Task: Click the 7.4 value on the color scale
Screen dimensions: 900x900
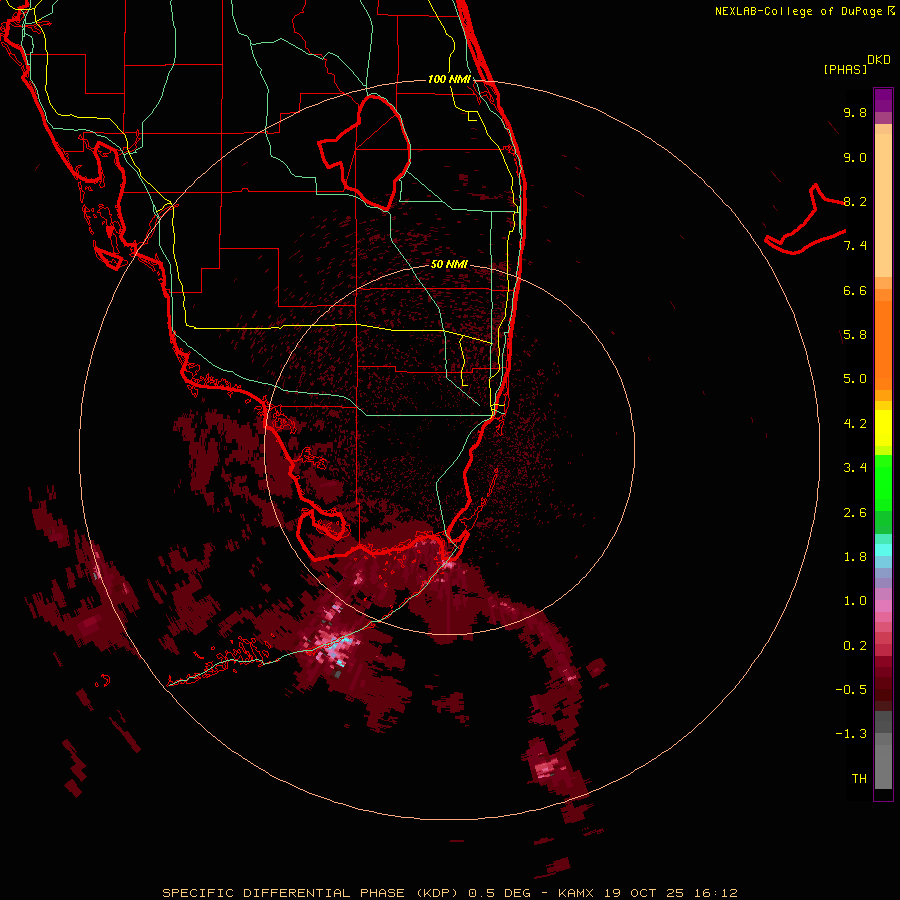Action: (x=855, y=246)
